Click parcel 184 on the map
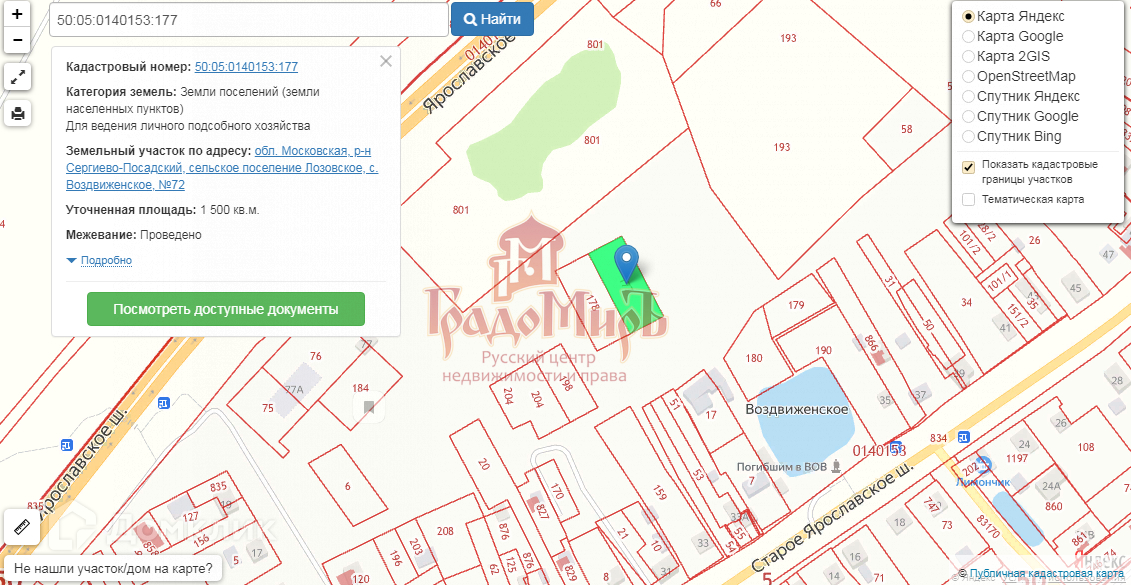The width and height of the screenshot is (1131, 585). (361, 388)
